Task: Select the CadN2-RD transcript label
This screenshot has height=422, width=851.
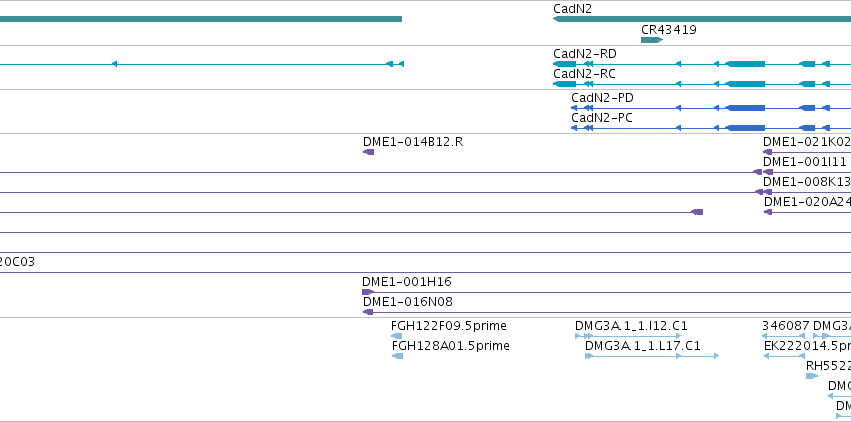Action: pyautogui.click(x=585, y=54)
